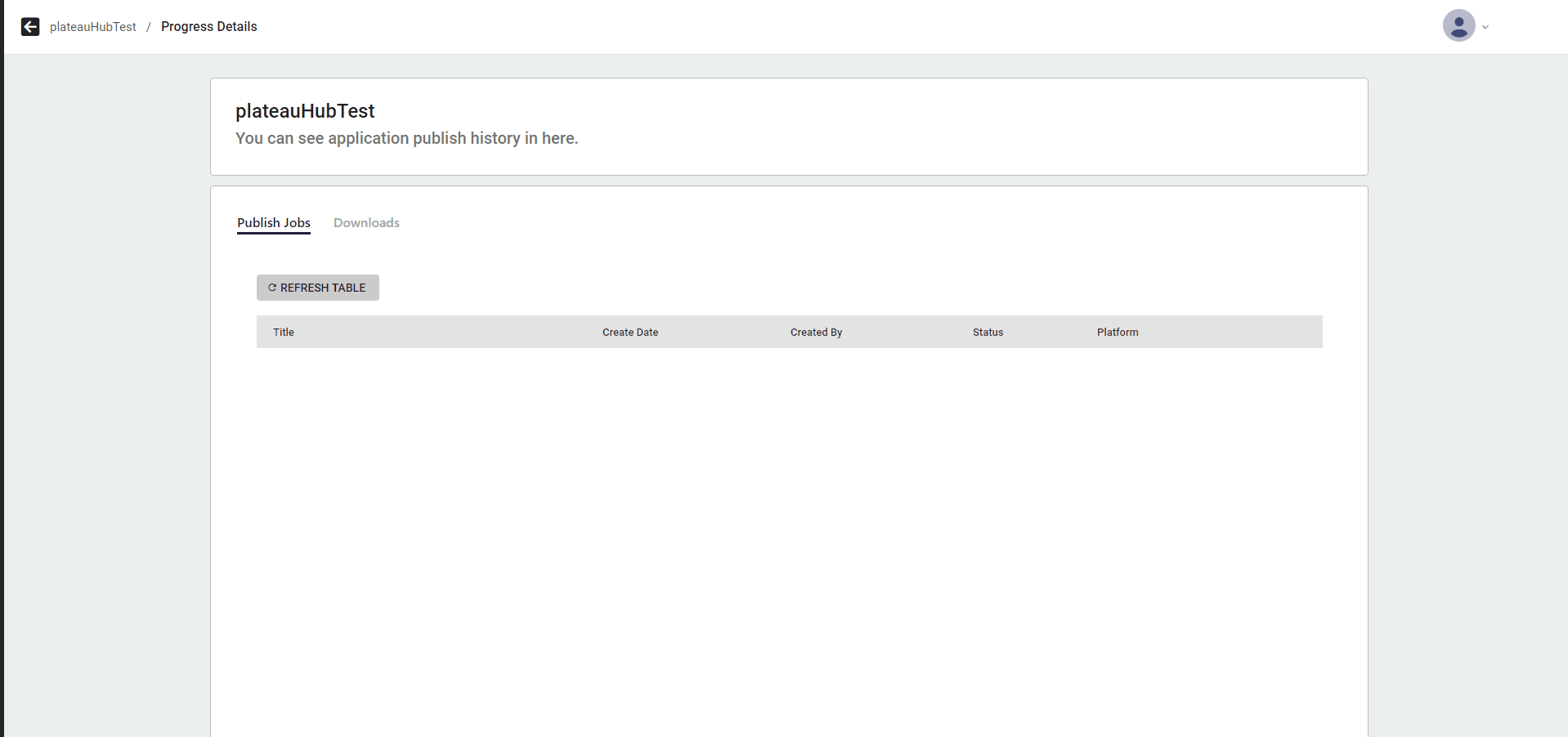Click the dark strip at left window edge
This screenshot has width=1568, height=737.
[2, 368]
